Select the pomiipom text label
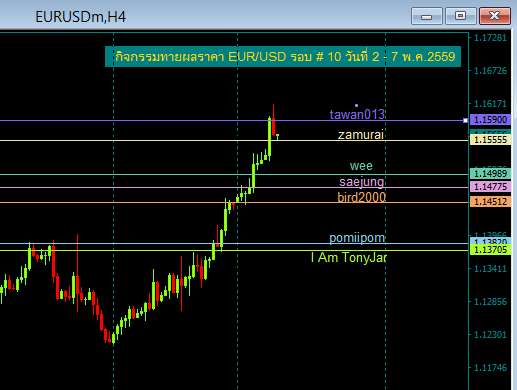 (x=357, y=238)
